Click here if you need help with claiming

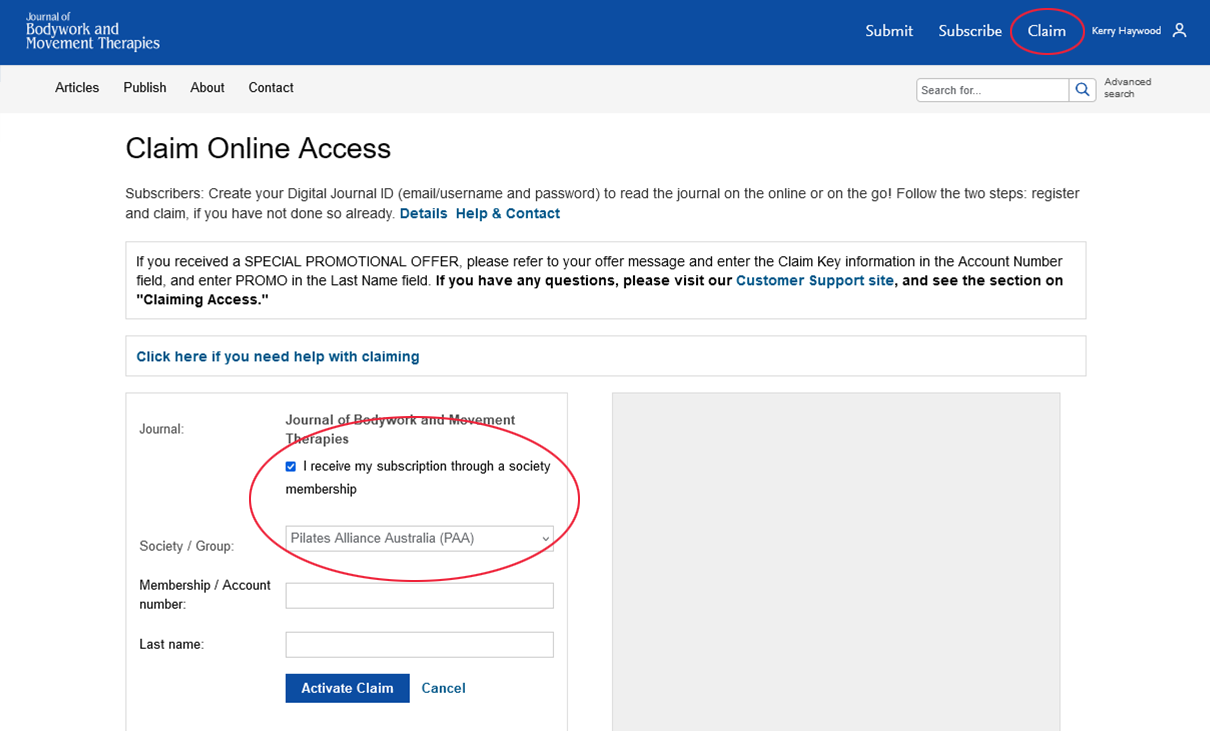point(278,356)
